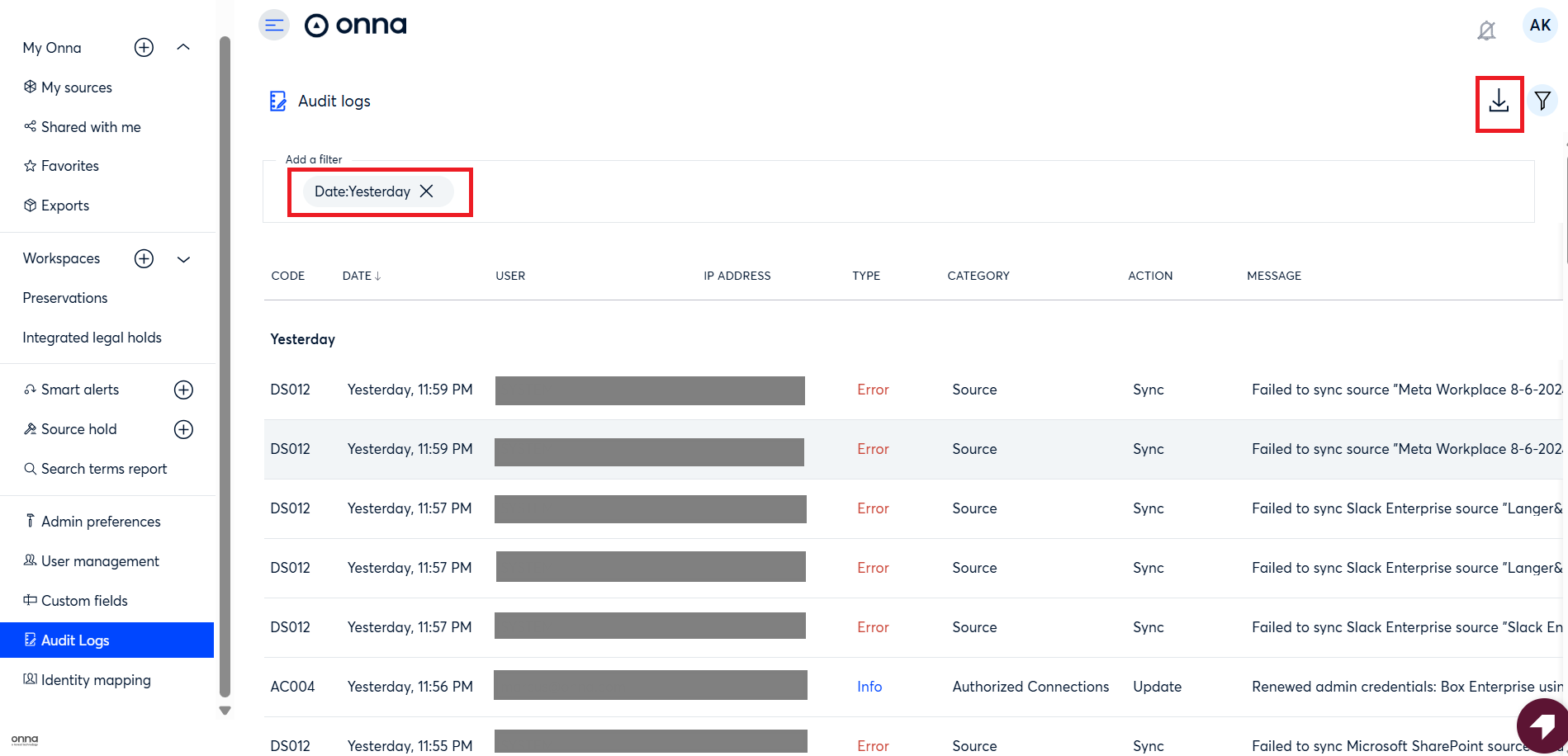This screenshot has height=756, width=1568.
Task: Download the audit logs export
Action: click(x=1499, y=102)
